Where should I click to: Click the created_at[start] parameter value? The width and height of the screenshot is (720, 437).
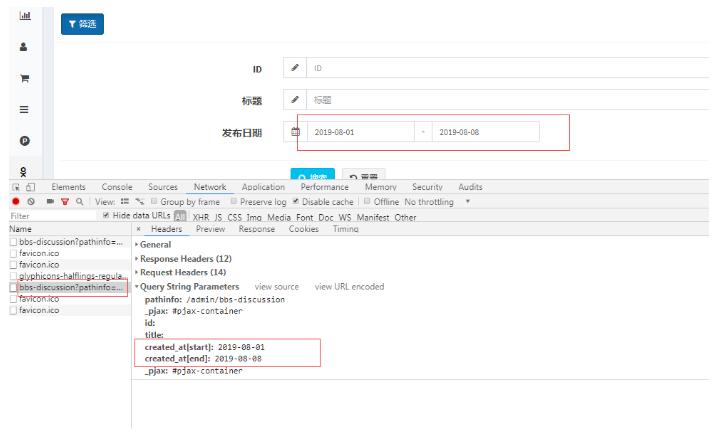[x=241, y=347]
